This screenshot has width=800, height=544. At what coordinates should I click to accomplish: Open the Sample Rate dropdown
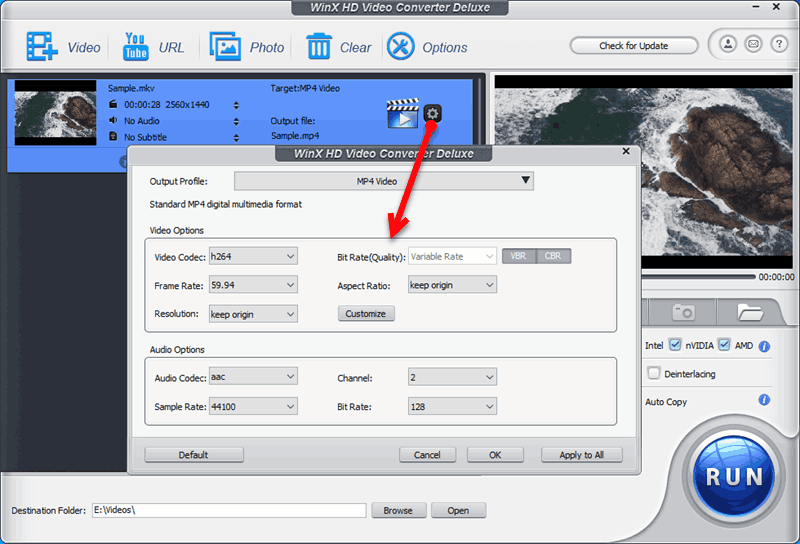[x=253, y=407]
